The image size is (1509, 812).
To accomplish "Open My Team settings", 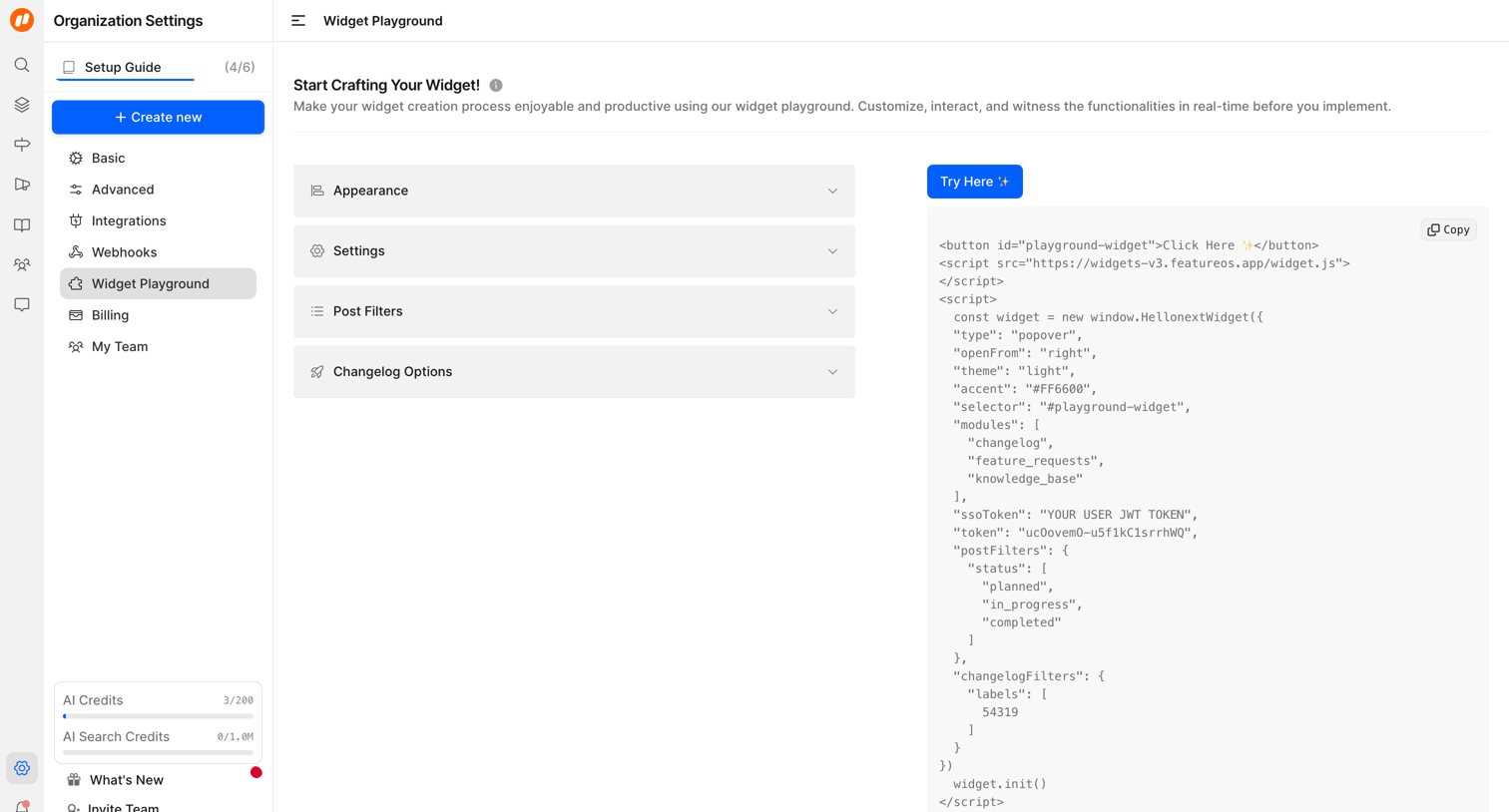I will (158, 346).
